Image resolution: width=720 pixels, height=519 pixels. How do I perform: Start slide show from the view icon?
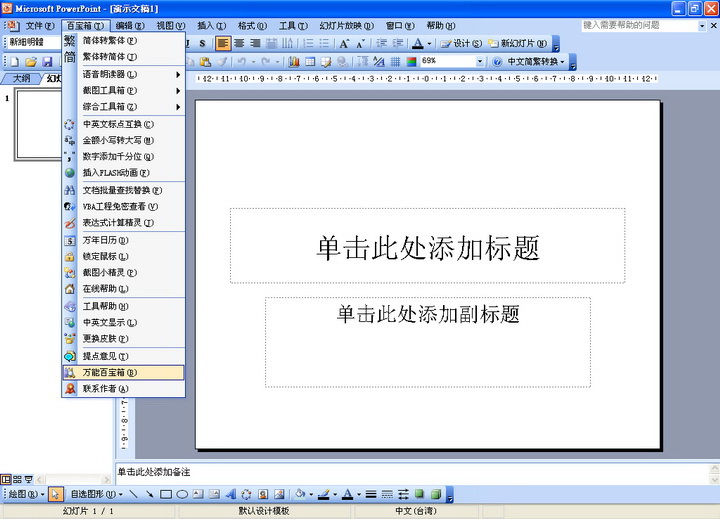pyautogui.click(x=28, y=480)
